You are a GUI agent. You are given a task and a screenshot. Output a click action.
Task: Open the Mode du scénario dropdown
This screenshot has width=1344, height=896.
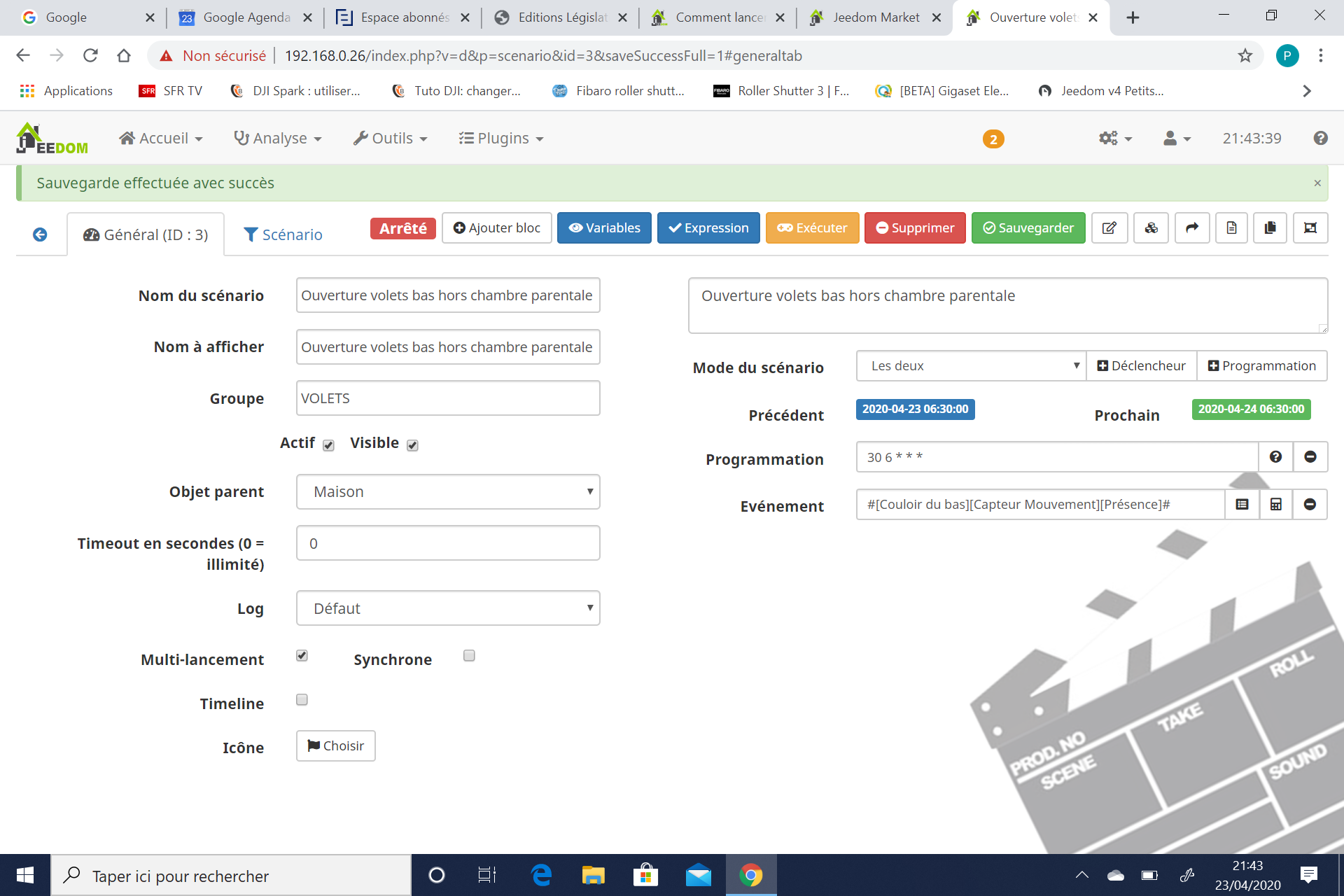coord(970,366)
